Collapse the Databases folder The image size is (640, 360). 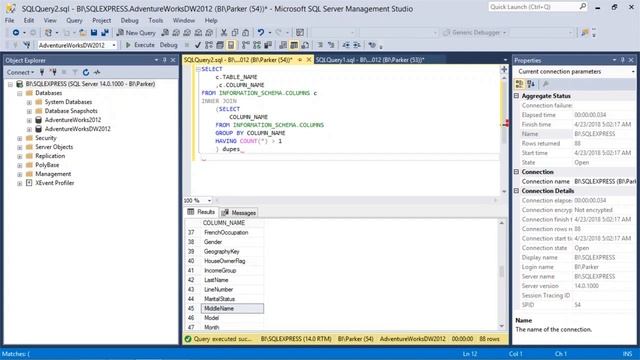(x=20, y=93)
